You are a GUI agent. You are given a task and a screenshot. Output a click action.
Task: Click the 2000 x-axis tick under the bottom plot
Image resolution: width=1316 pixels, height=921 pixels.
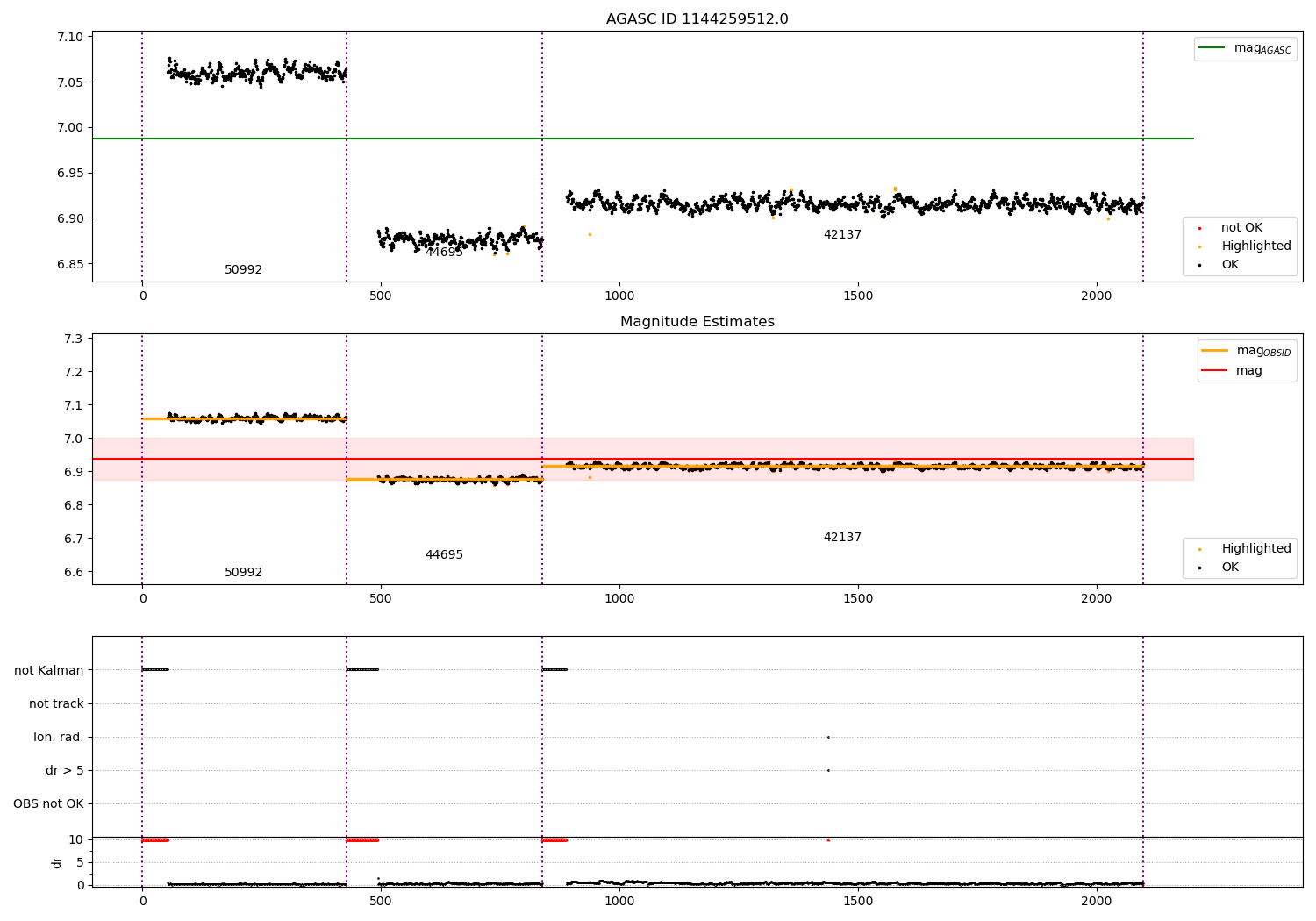tap(1097, 902)
